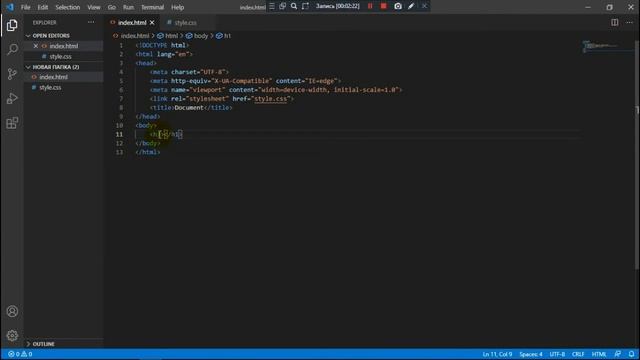Click line number 11 in gutter
The image size is (640, 360).
coord(119,134)
